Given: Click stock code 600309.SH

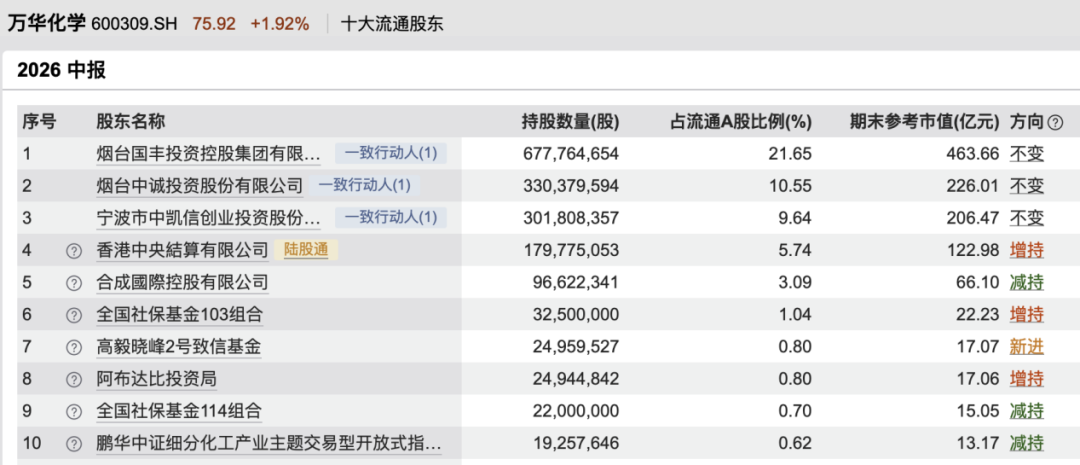Looking at the screenshot, I should pos(135,24).
